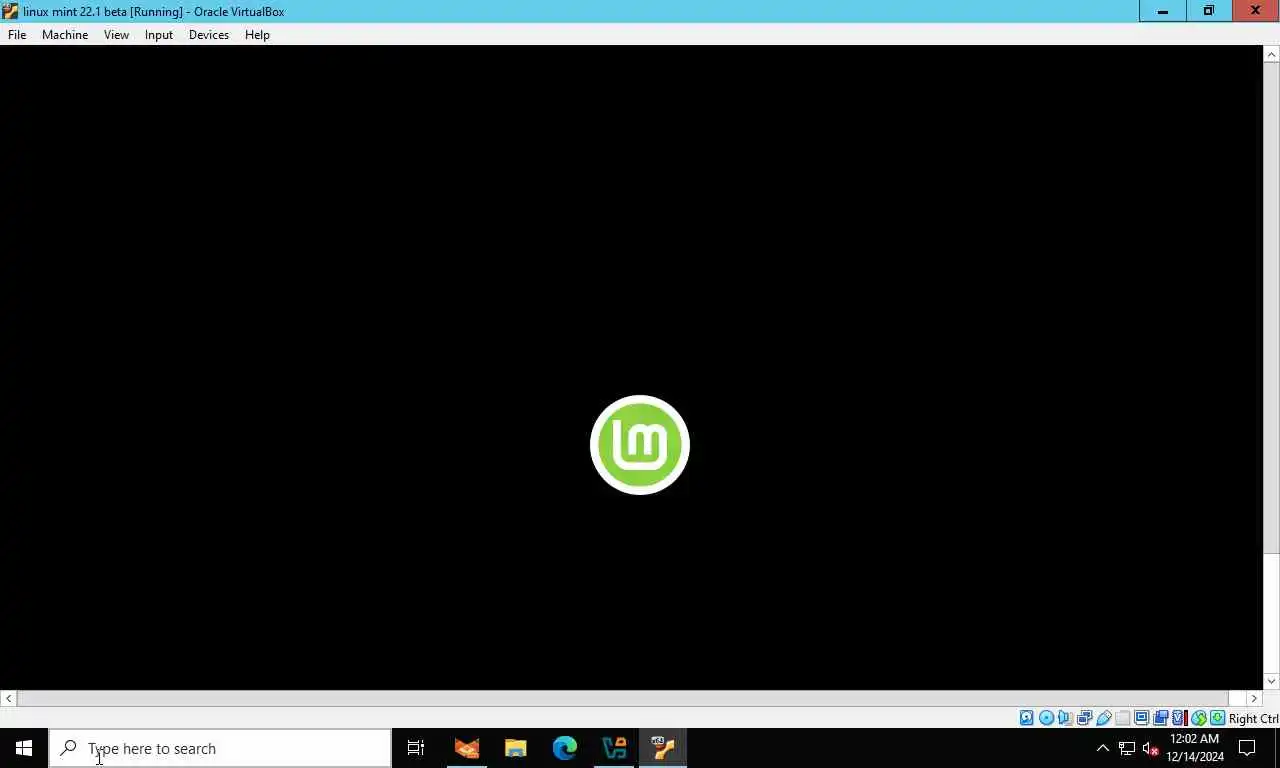Open the Machine menu
Viewport: 1280px width, 768px height.
[65, 34]
